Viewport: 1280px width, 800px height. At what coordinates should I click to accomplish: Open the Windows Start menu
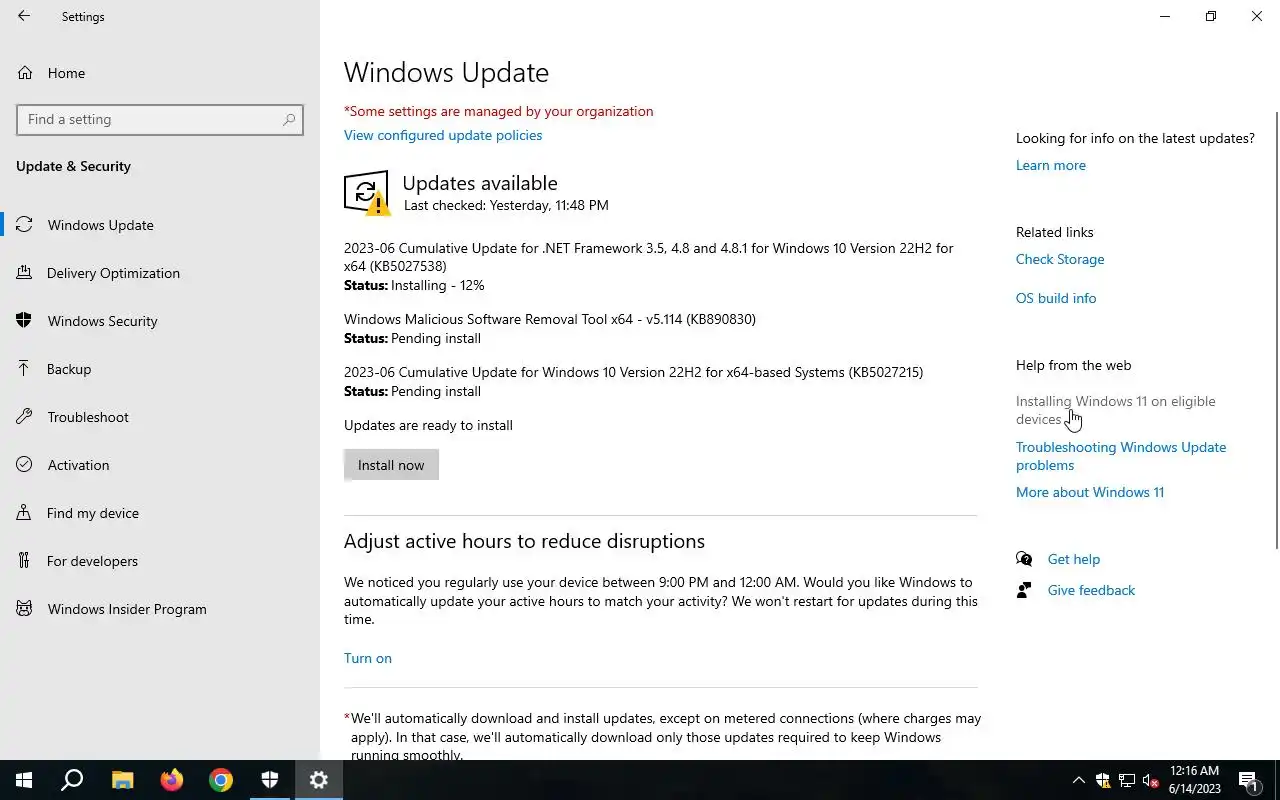[24, 780]
